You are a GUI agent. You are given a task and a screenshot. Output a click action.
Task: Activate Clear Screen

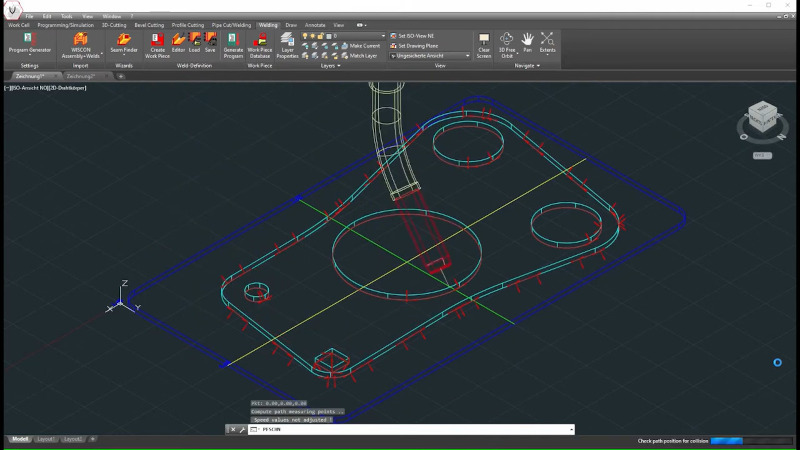pyautogui.click(x=484, y=45)
